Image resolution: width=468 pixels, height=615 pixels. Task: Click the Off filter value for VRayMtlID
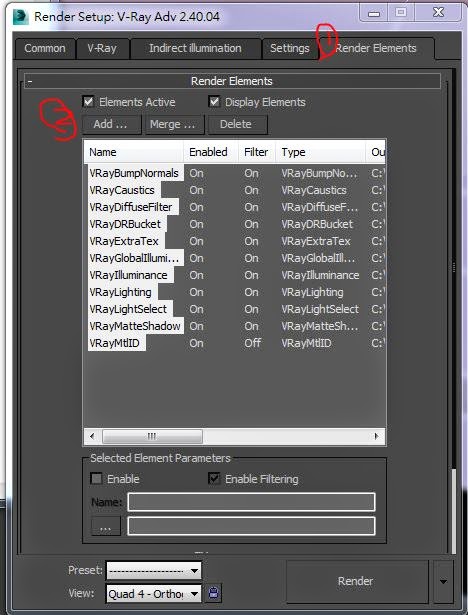253,343
